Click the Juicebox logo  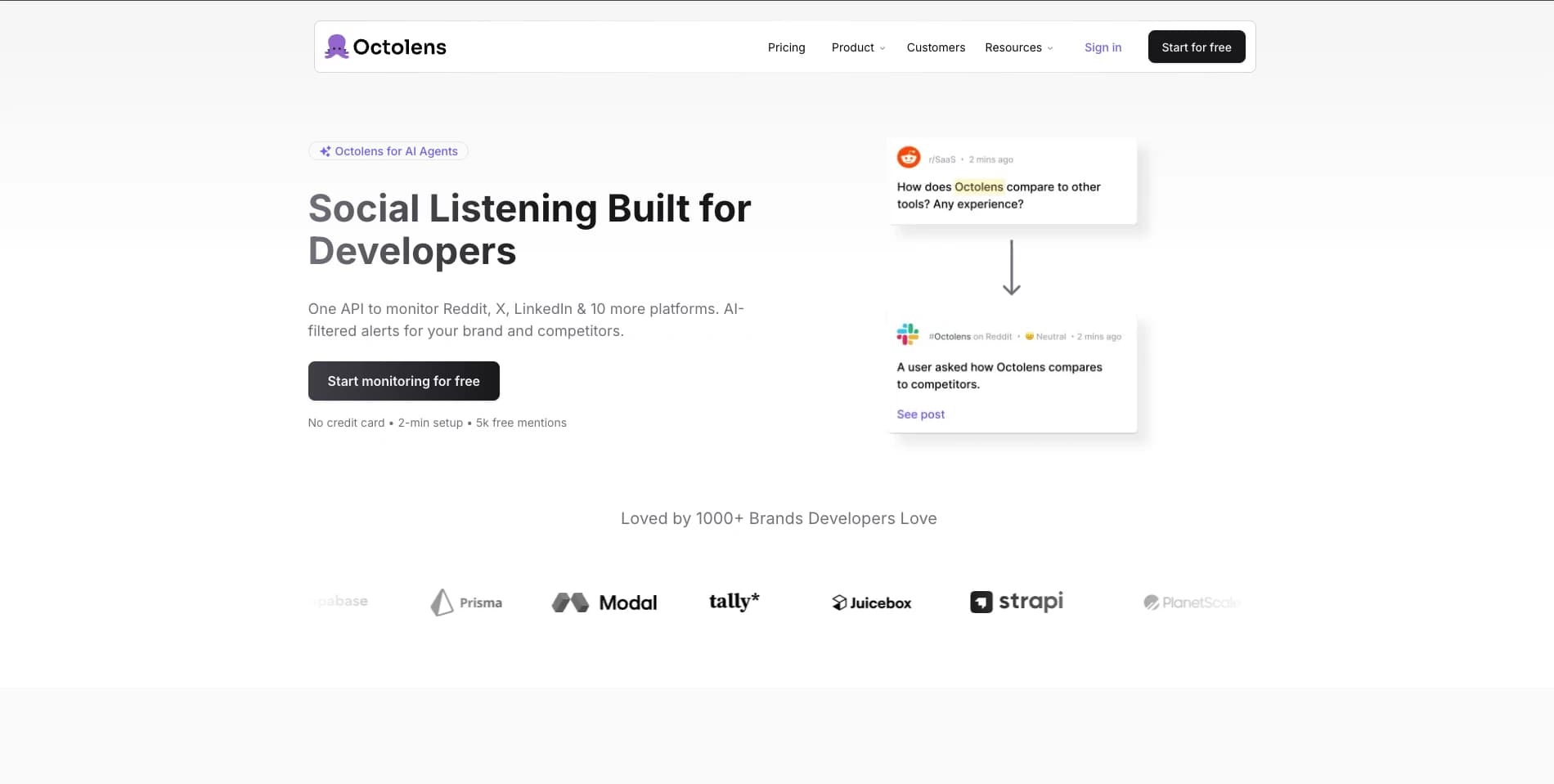click(871, 603)
